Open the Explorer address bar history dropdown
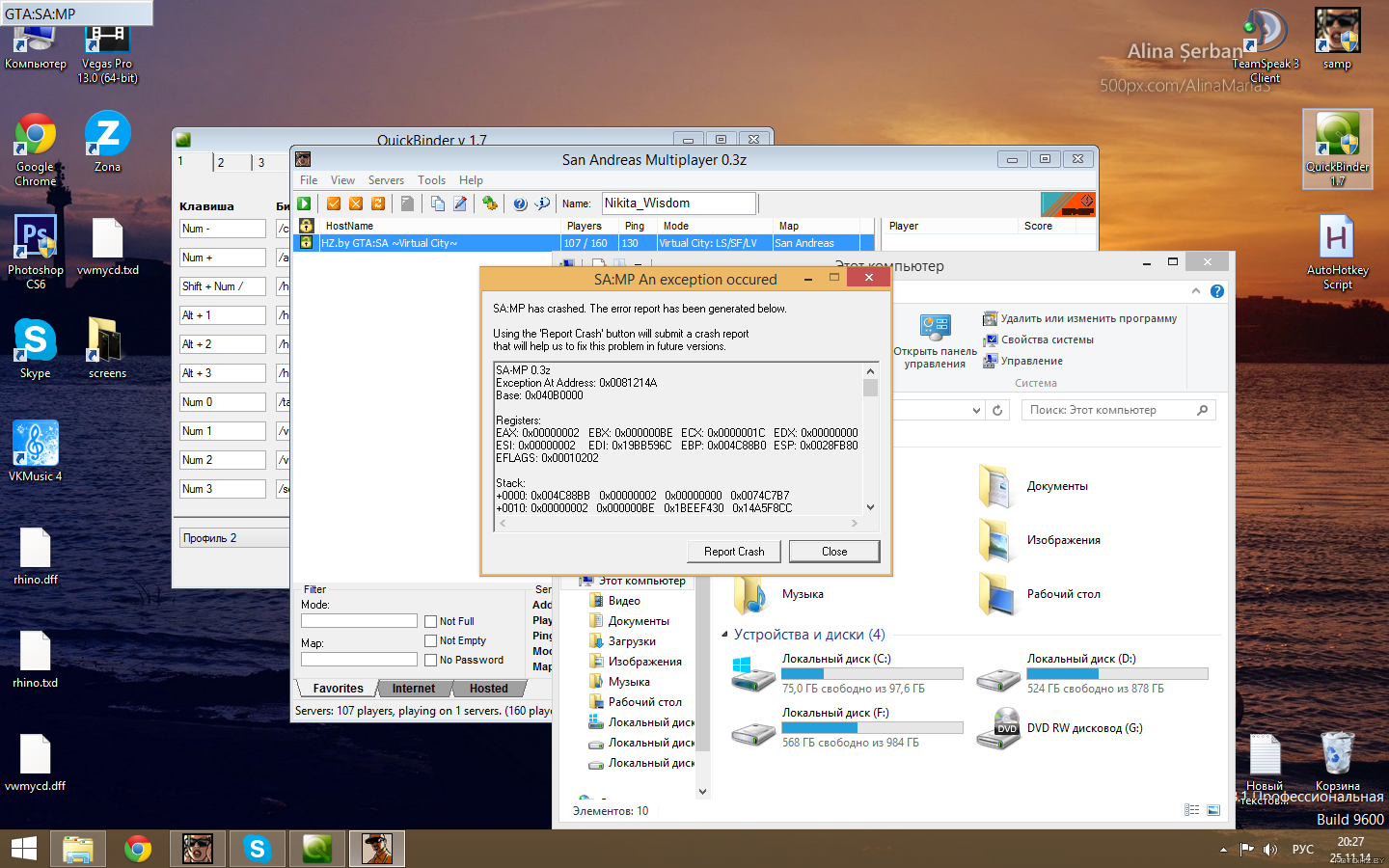1389x868 pixels. pyautogui.click(x=976, y=410)
